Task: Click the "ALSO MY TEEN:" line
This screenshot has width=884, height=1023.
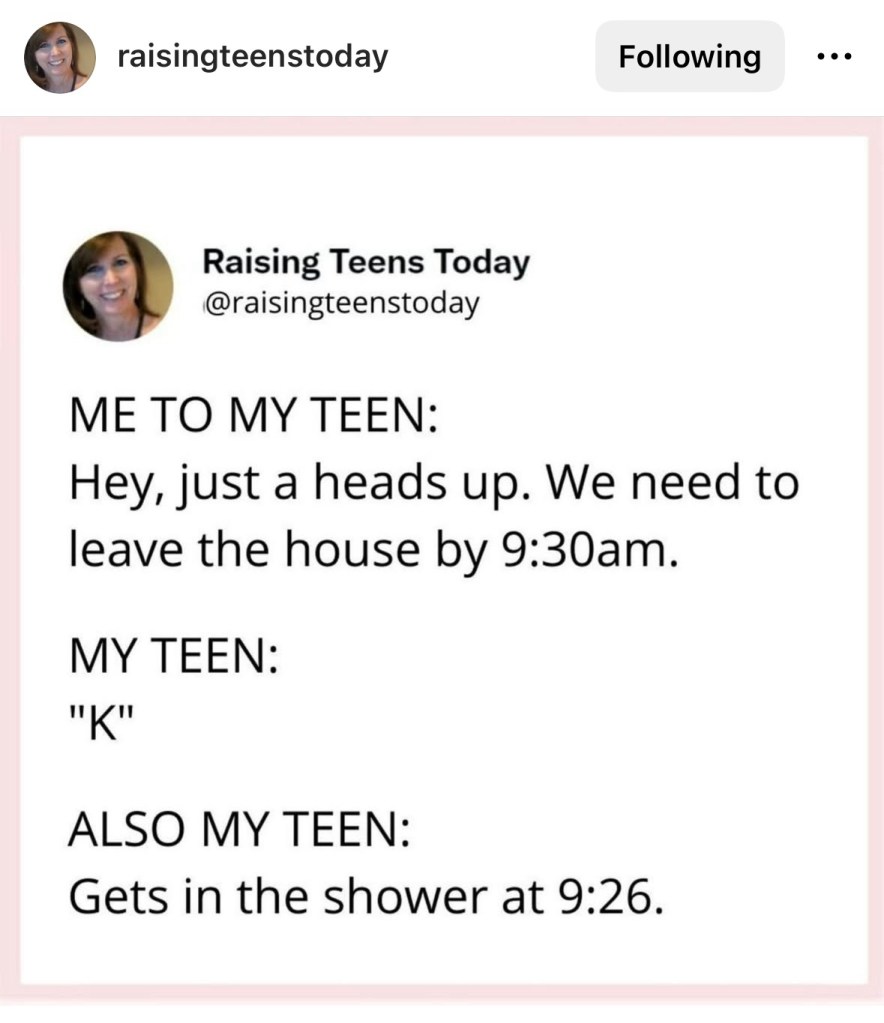Action: pyautogui.click(x=238, y=830)
